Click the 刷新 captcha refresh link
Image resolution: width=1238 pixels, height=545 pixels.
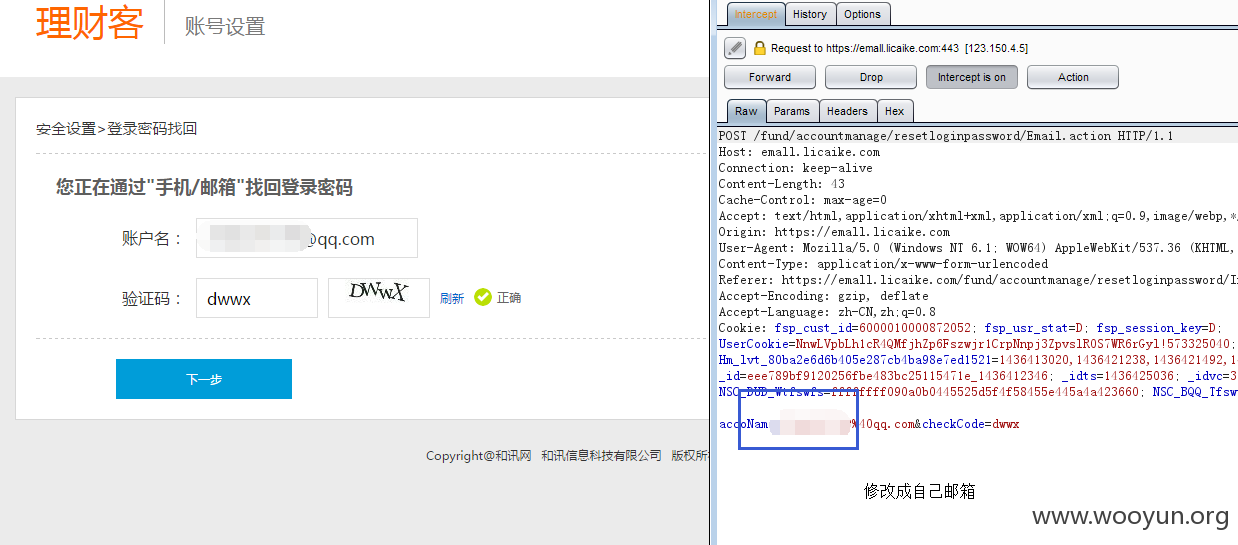point(452,298)
